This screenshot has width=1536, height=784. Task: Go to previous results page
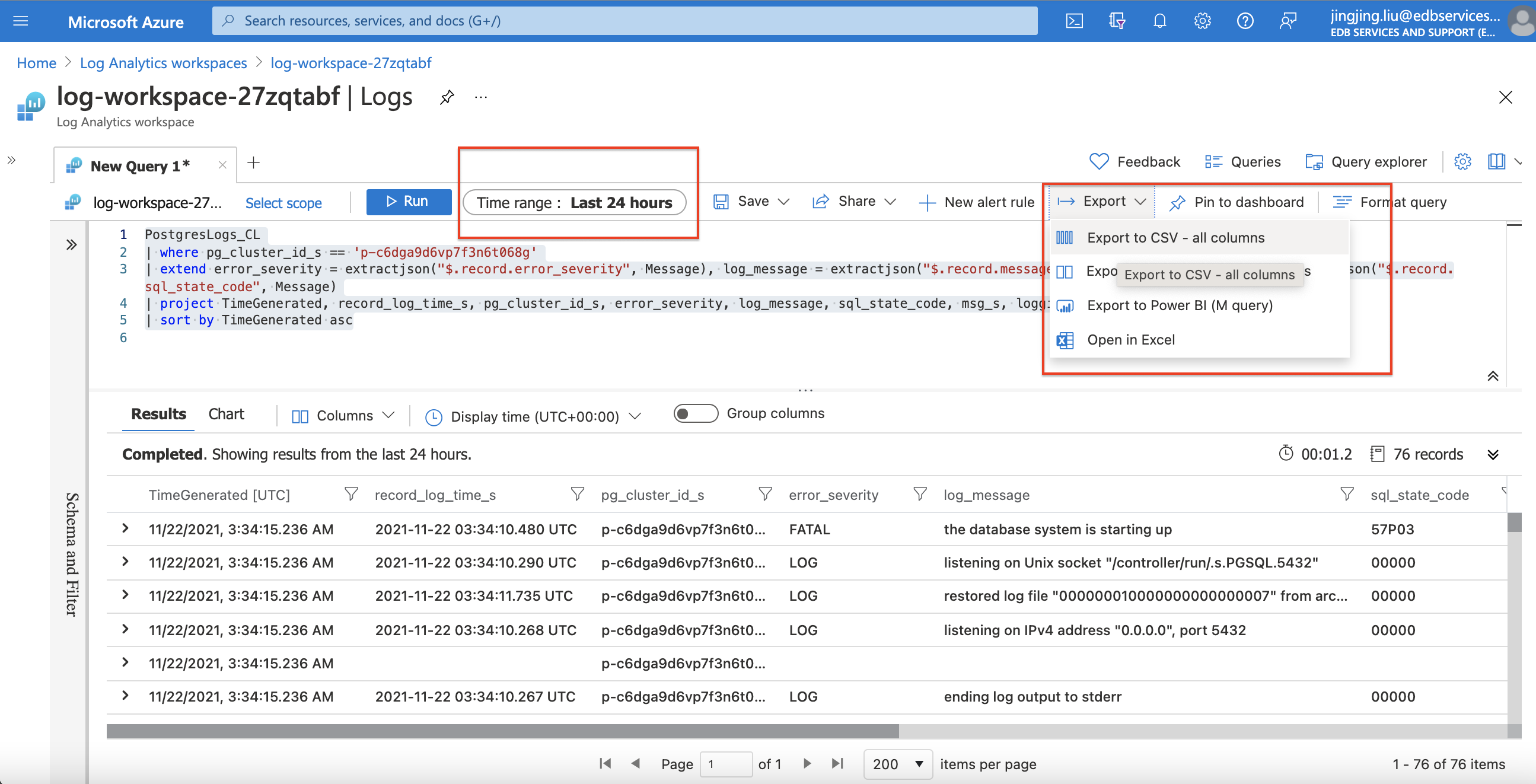point(636,763)
